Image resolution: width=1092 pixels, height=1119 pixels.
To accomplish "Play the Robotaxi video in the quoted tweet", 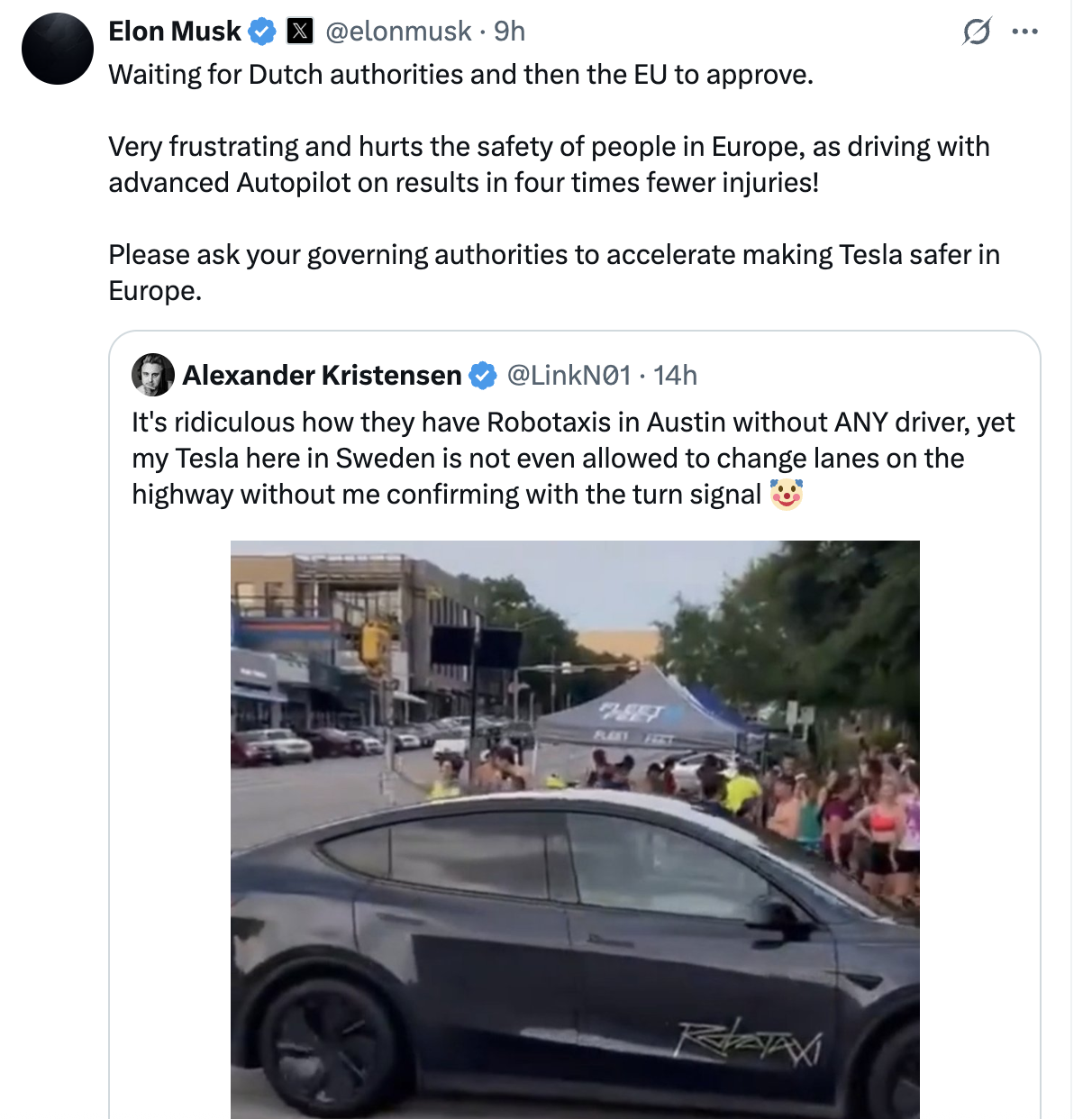I will pyautogui.click(x=575, y=829).
